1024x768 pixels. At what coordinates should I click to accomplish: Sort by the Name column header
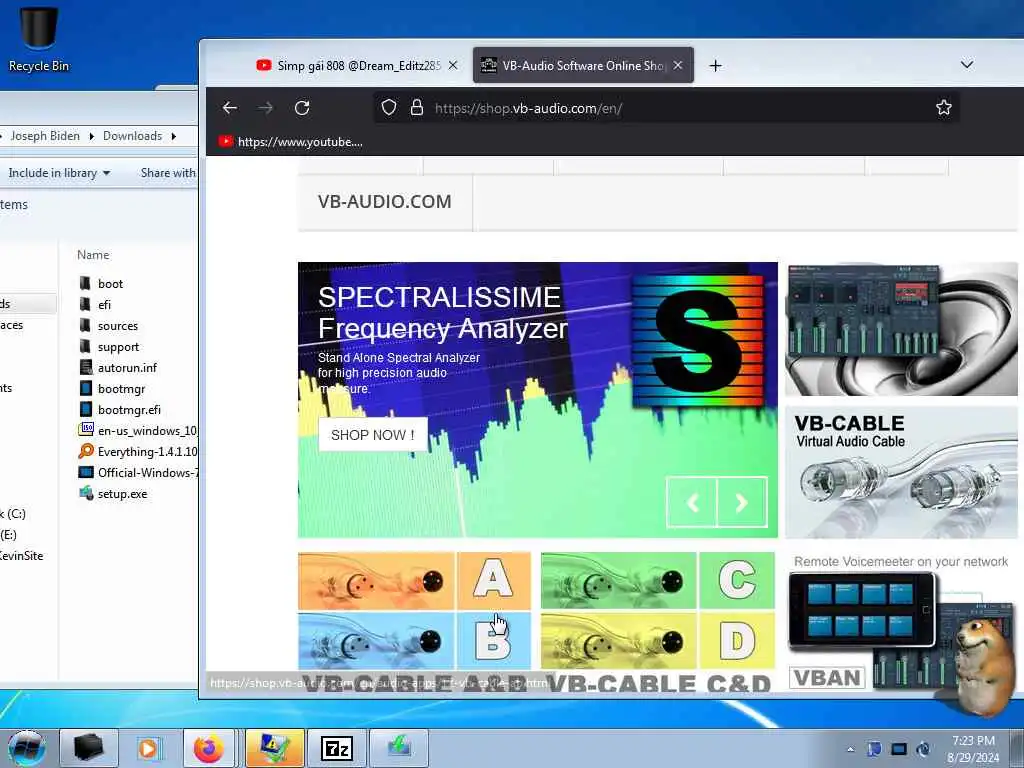tap(93, 255)
